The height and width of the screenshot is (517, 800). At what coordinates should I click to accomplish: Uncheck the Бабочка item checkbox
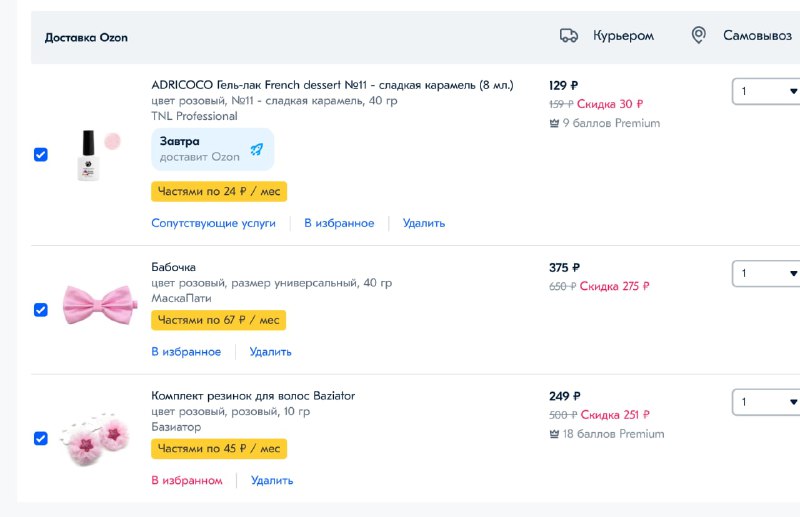point(41,310)
